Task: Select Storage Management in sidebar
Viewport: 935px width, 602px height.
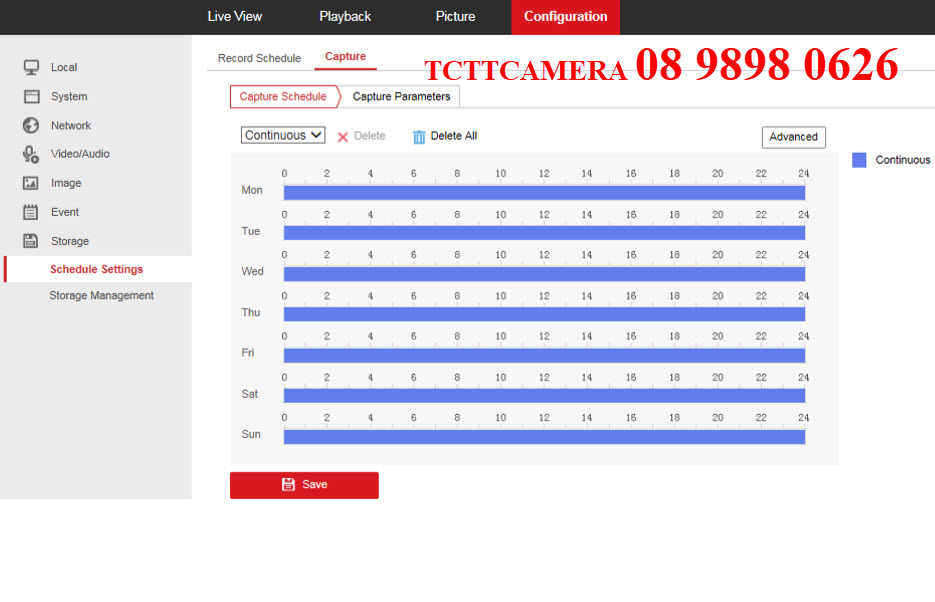Action: [x=101, y=296]
